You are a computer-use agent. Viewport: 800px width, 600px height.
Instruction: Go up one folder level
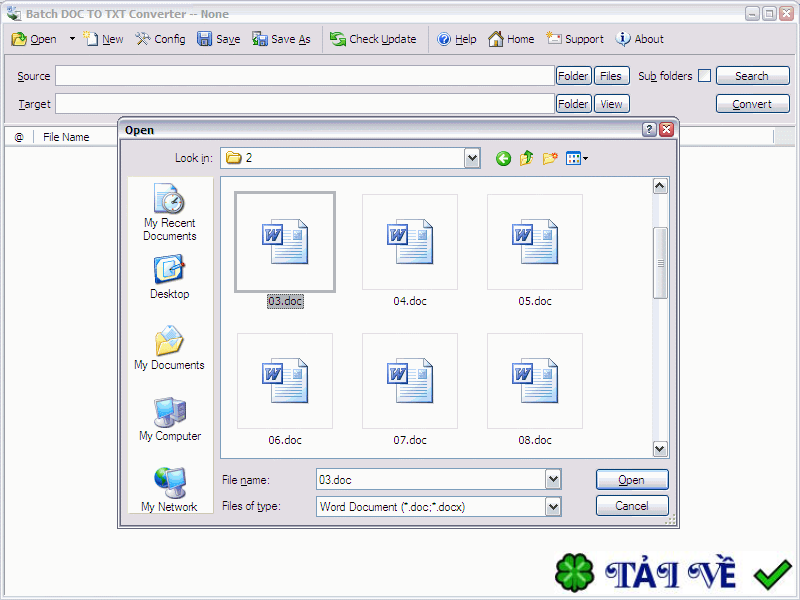pyautogui.click(x=527, y=159)
